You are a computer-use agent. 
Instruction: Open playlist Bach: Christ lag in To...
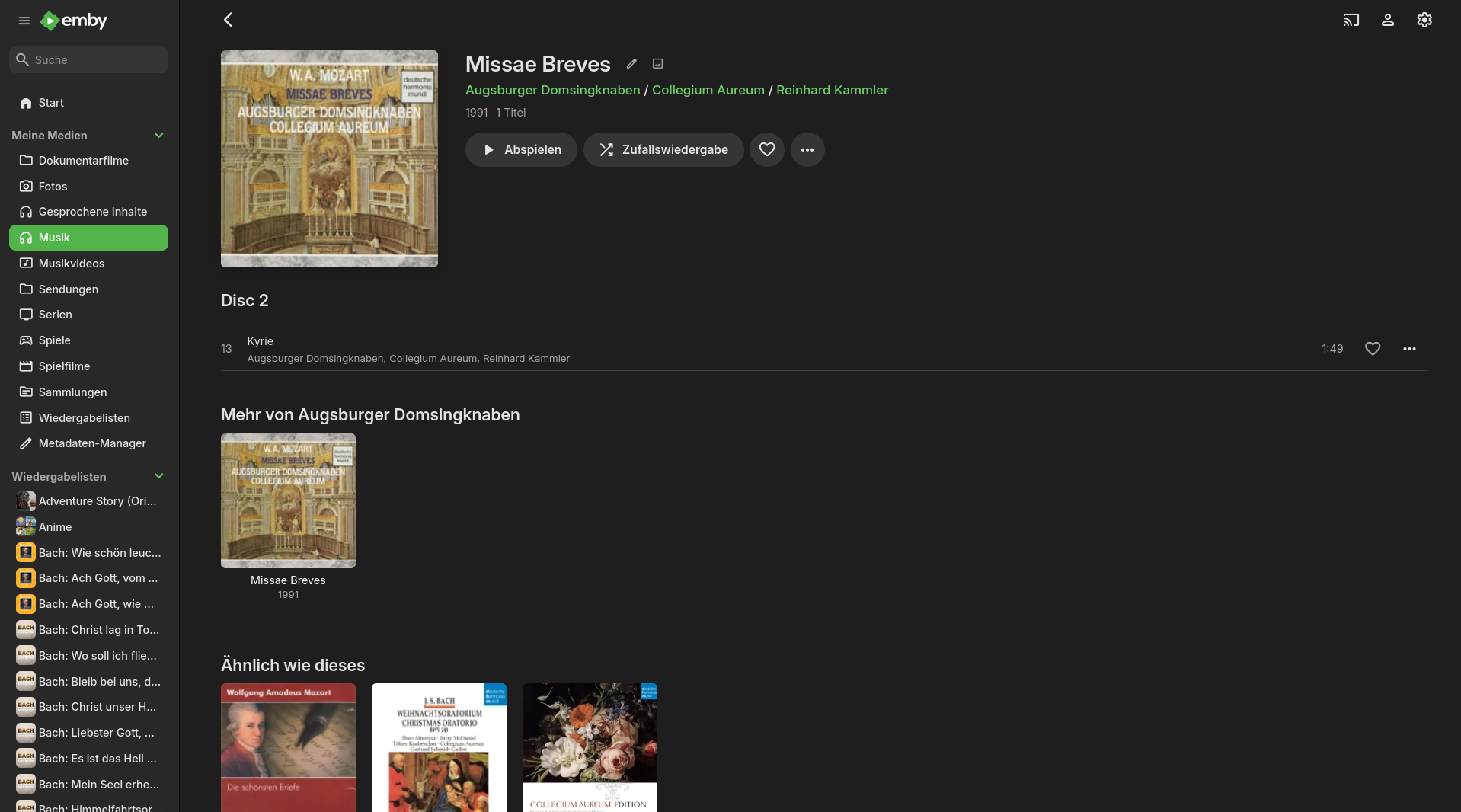(x=88, y=630)
